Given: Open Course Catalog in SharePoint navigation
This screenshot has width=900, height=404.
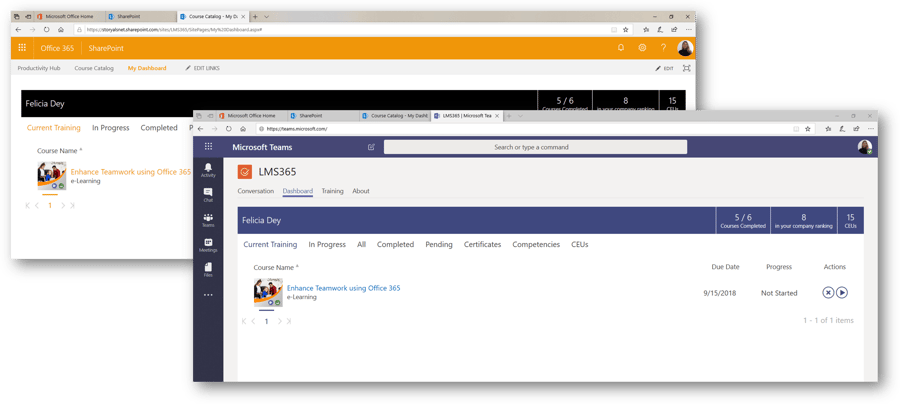Looking at the screenshot, I should tap(94, 68).
